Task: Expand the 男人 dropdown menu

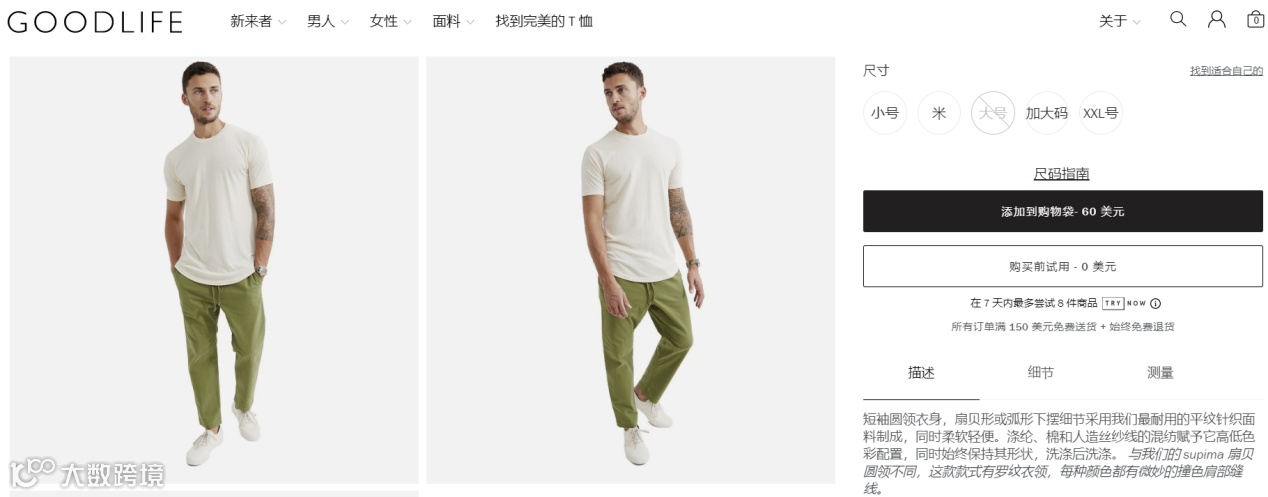Action: (328, 21)
